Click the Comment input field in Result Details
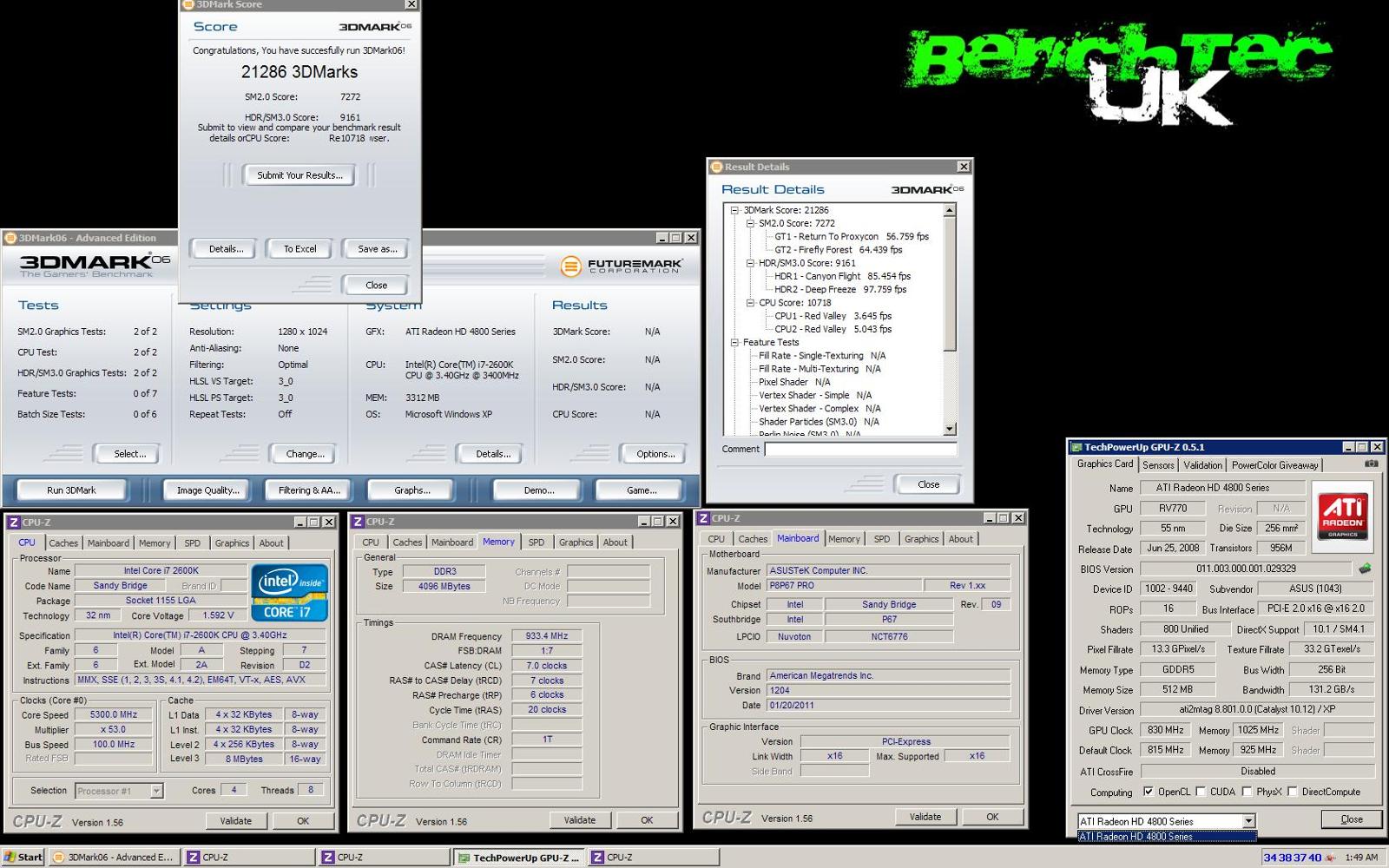 point(860,449)
